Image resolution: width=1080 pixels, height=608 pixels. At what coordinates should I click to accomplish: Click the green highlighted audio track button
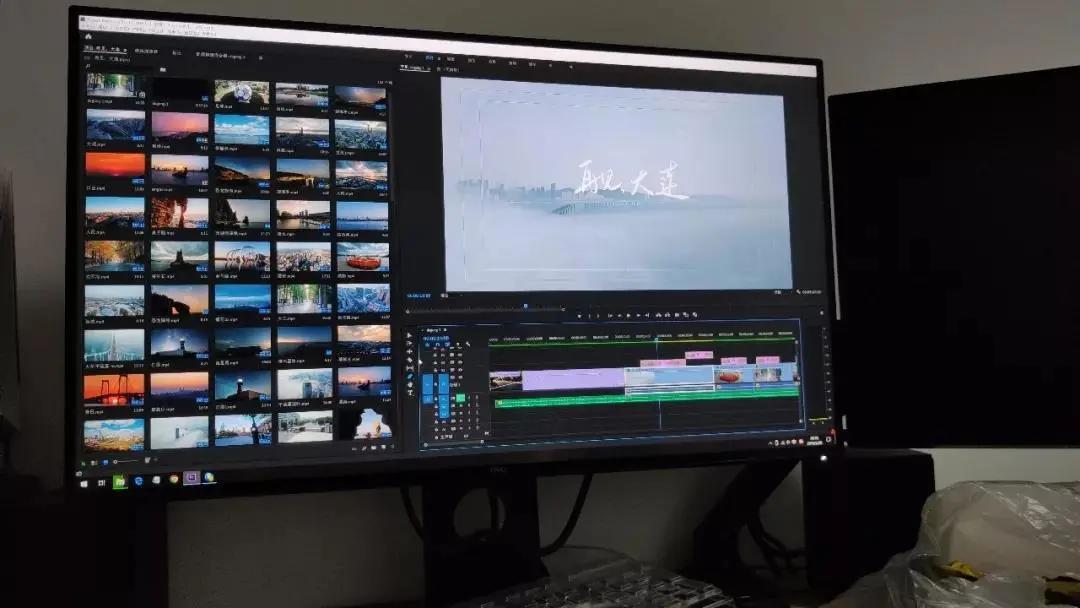click(x=460, y=399)
